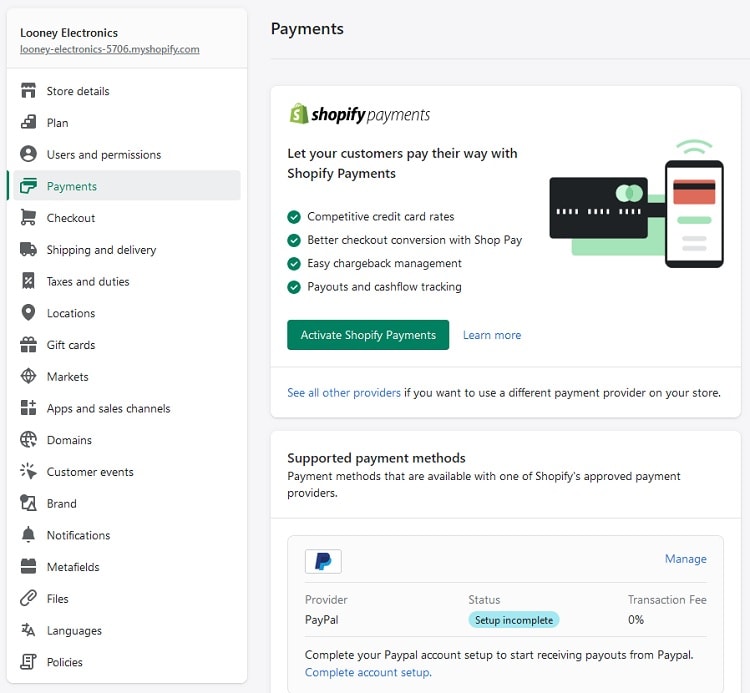750x693 pixels.
Task: Click the Customer events cursor icon
Action: (x=28, y=471)
